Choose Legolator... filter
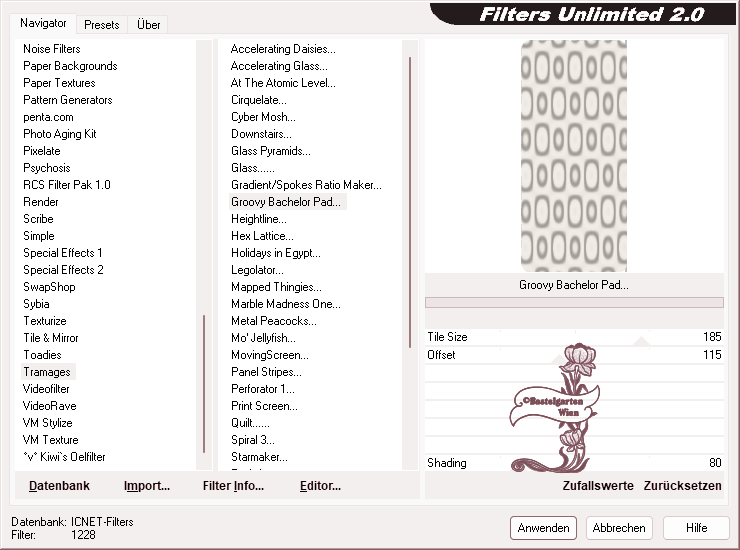740x550 pixels. point(257,270)
